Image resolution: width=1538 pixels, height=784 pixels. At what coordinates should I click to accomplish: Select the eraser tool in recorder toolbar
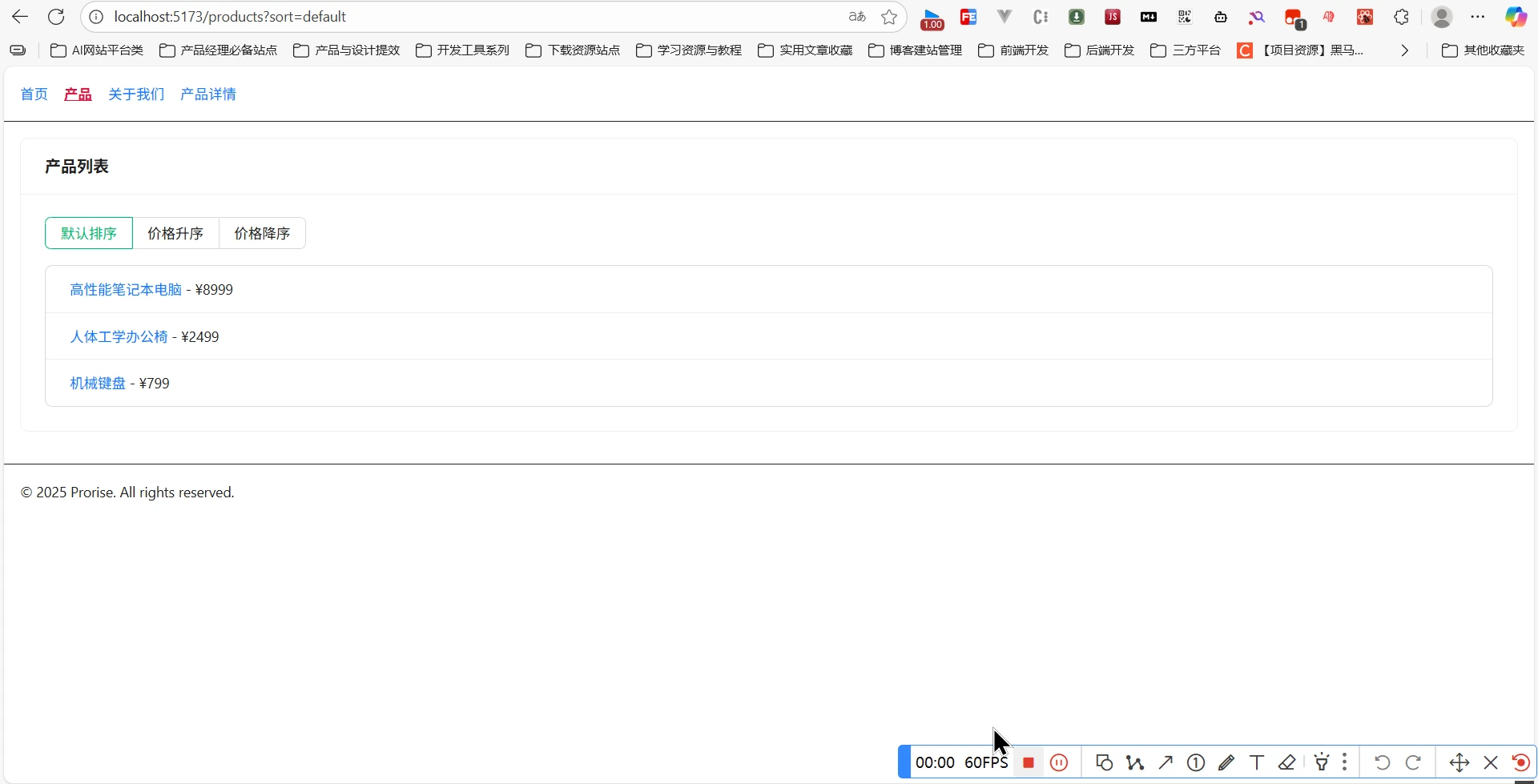click(x=1287, y=762)
